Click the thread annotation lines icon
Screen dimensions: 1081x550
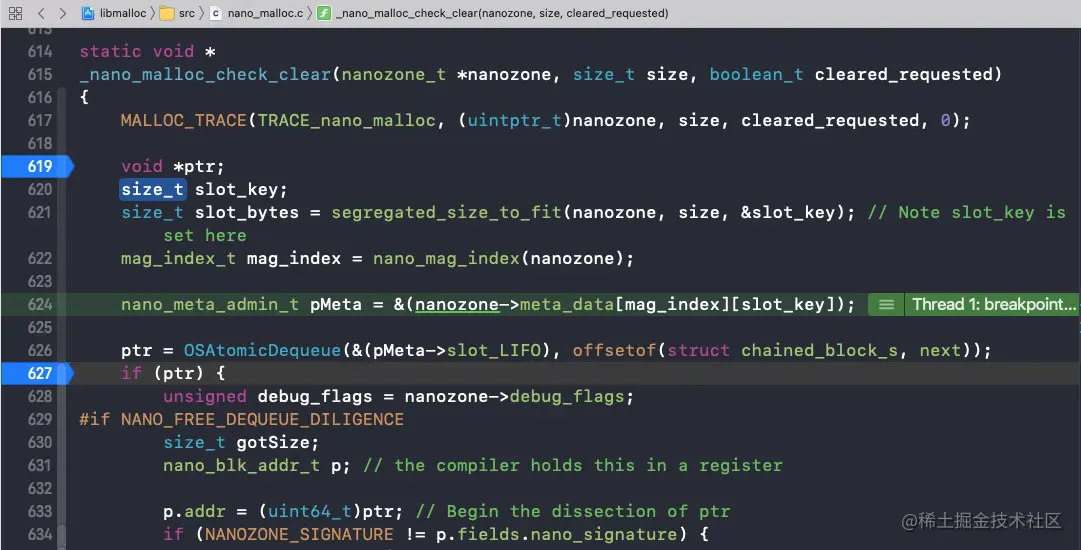tap(887, 305)
